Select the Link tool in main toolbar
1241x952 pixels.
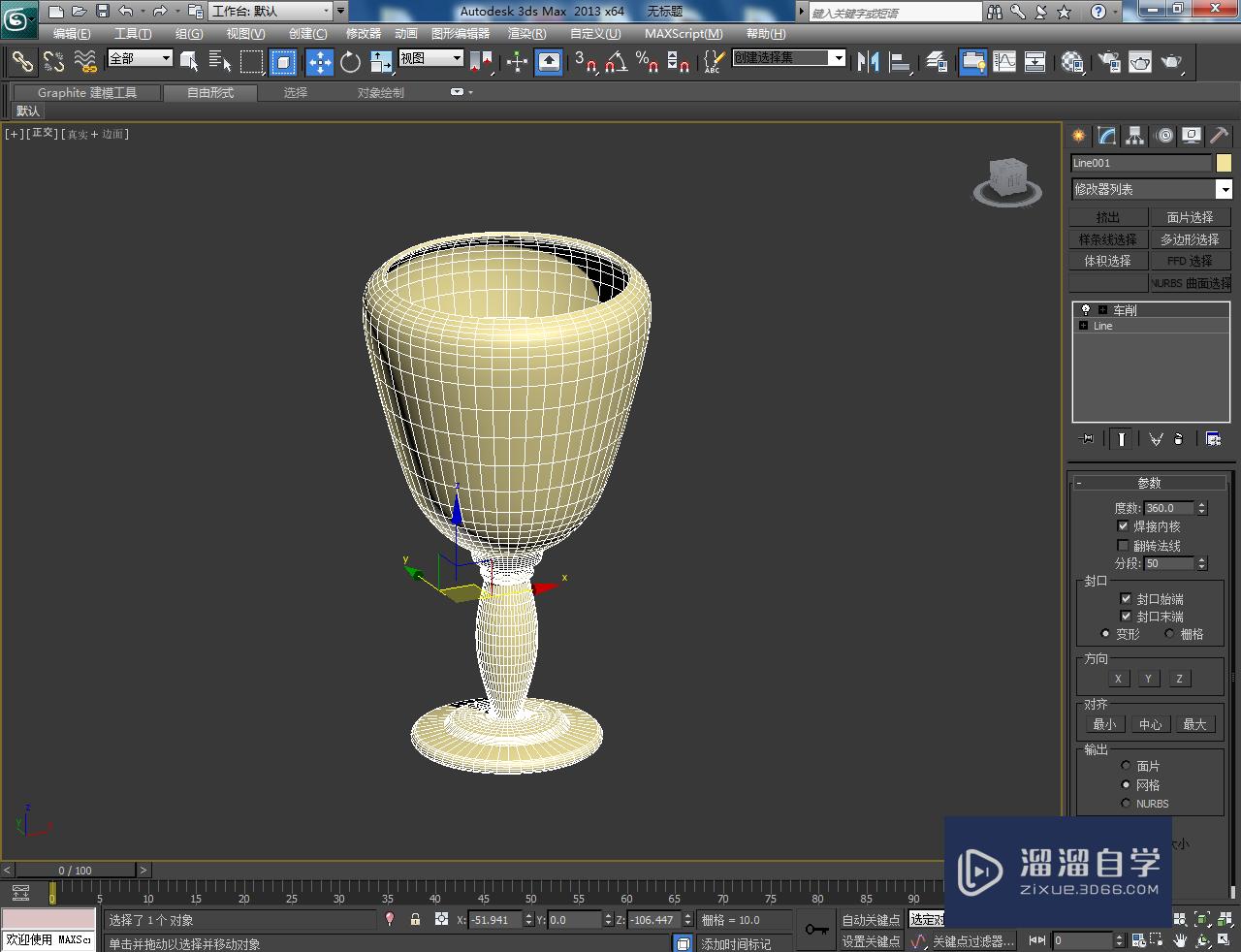tap(22, 62)
